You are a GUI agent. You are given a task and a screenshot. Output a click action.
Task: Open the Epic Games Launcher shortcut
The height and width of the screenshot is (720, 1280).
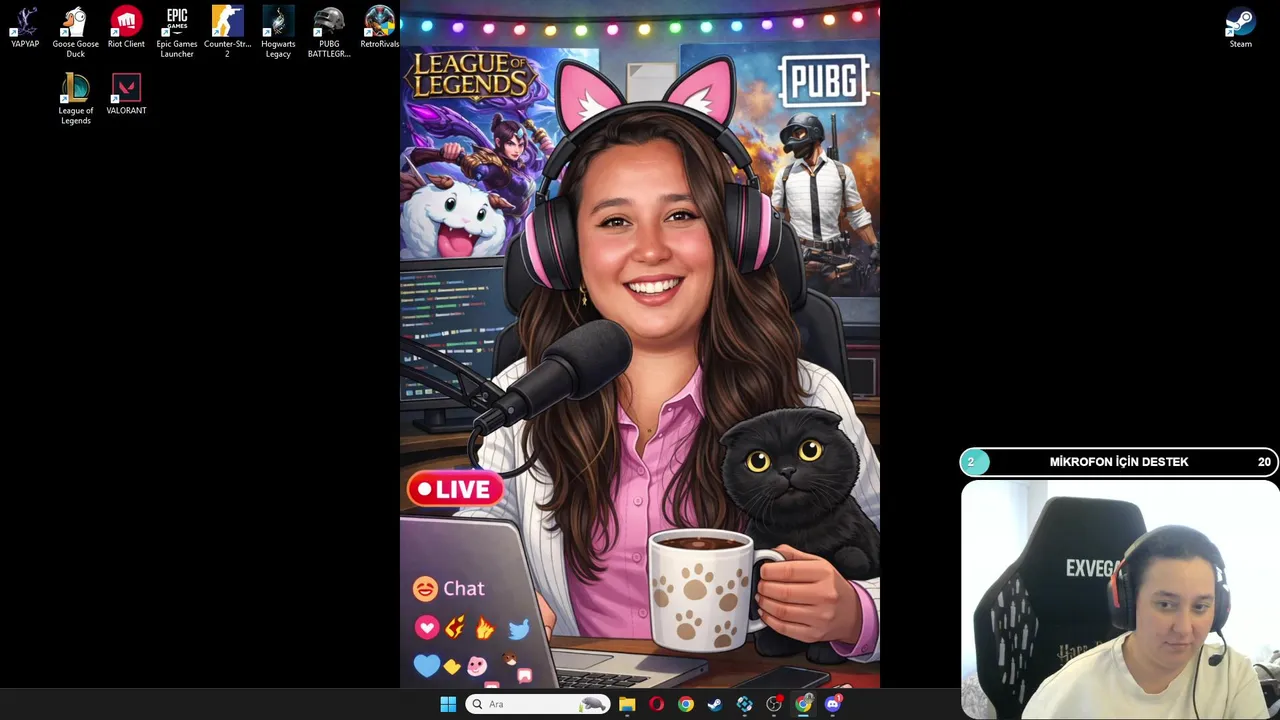[177, 32]
